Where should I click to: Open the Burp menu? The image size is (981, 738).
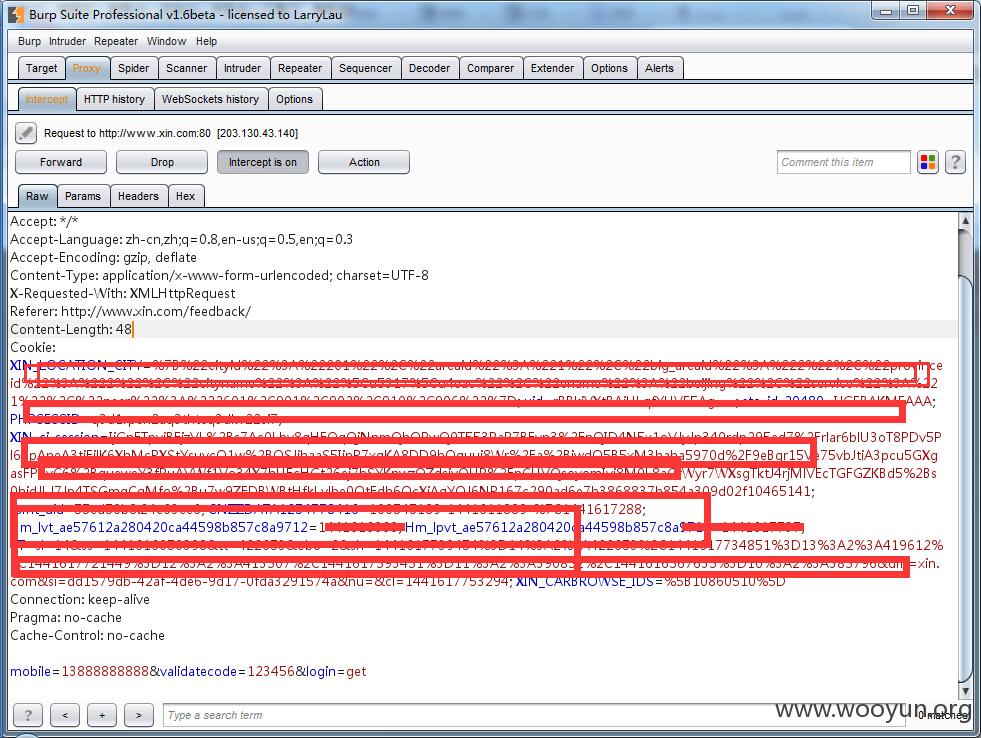point(29,41)
